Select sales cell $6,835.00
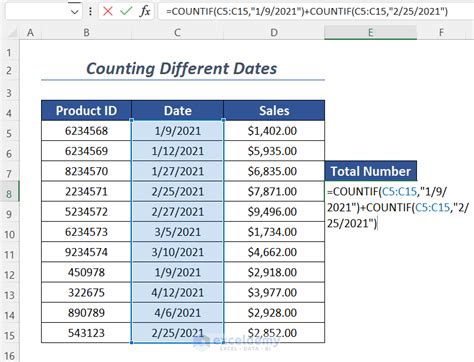Viewport: 474px width, 362px height. pos(274,171)
